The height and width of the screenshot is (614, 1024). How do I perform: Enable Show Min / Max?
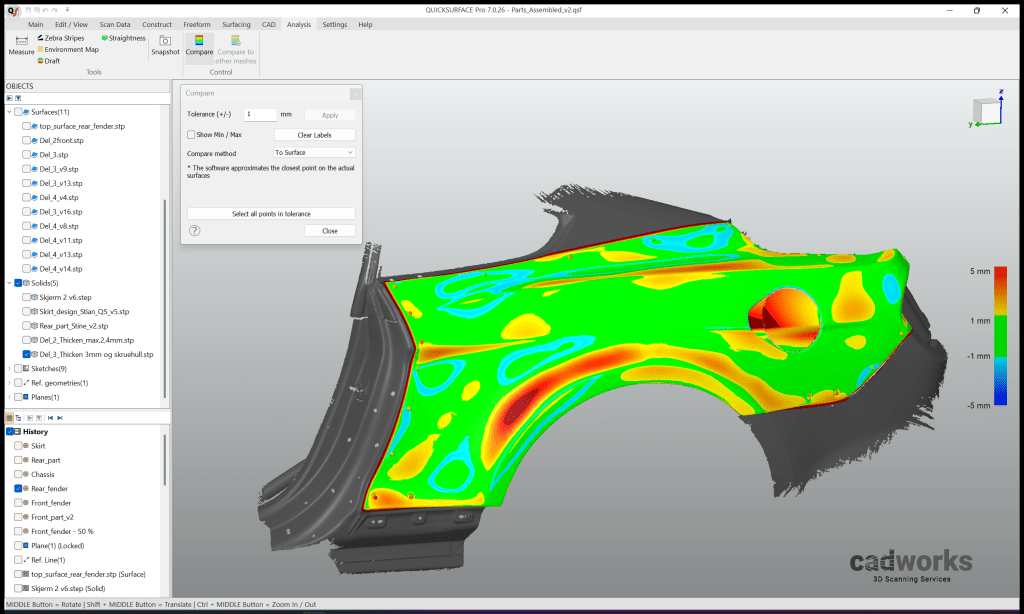[x=191, y=134]
